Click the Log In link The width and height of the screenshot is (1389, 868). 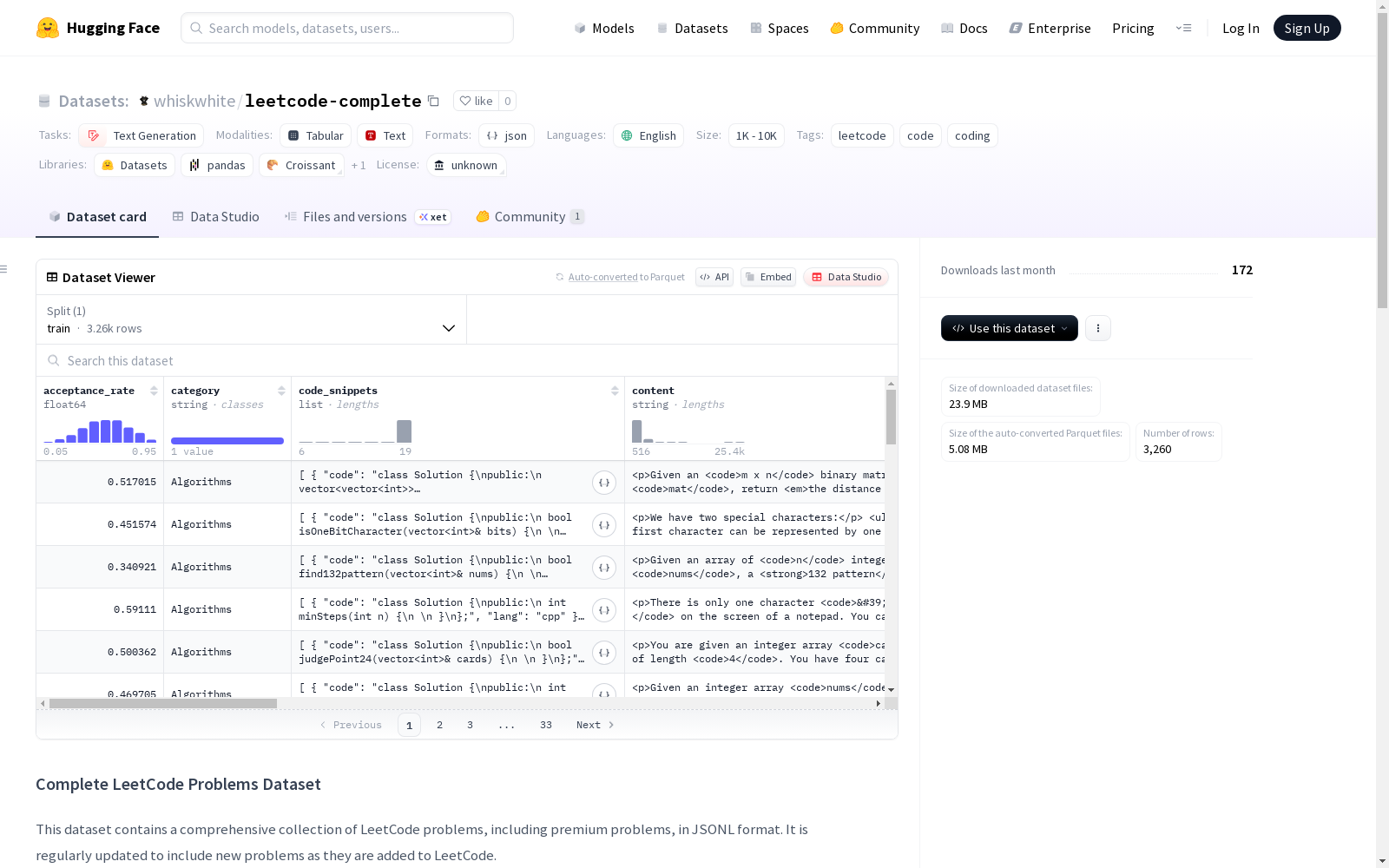(1241, 28)
